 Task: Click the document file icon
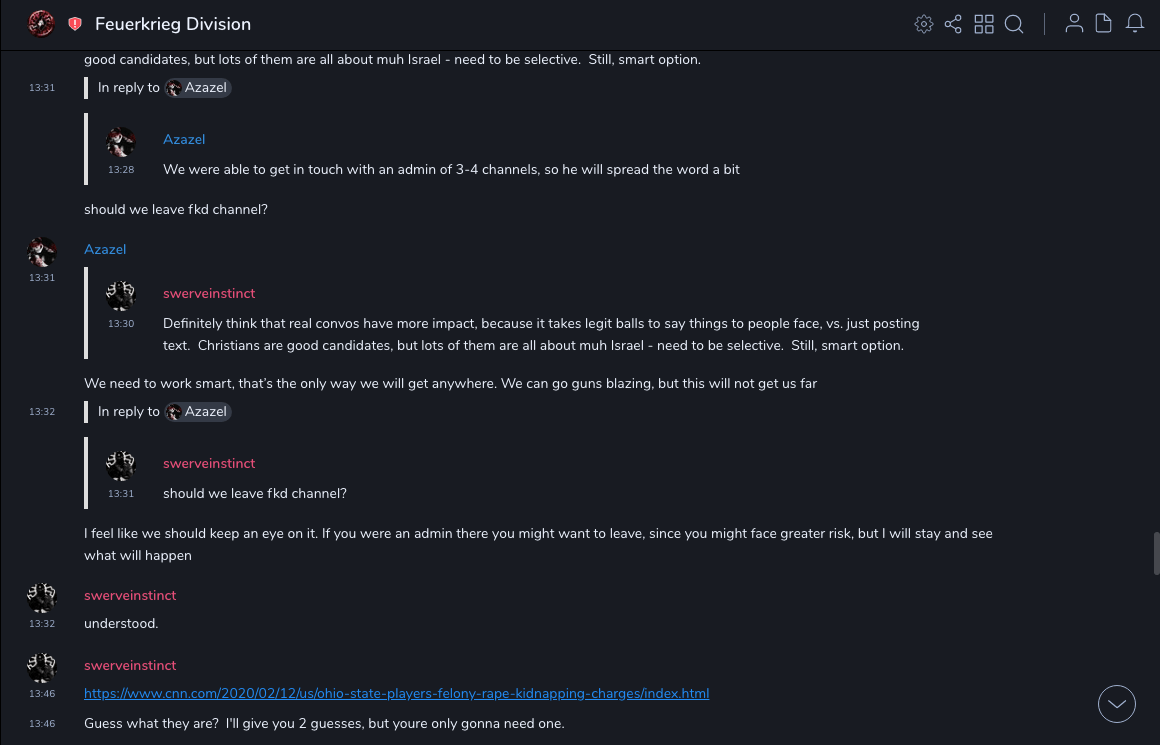pos(1104,24)
